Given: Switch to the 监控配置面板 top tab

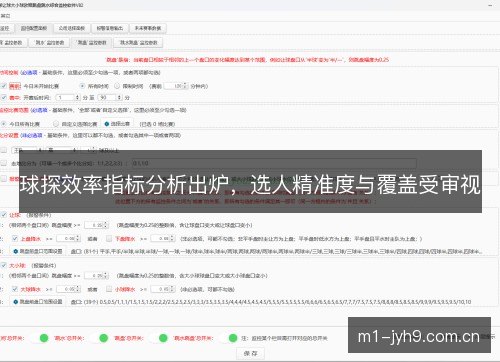Looking at the screenshot, I should pyautogui.click(x=34, y=28).
